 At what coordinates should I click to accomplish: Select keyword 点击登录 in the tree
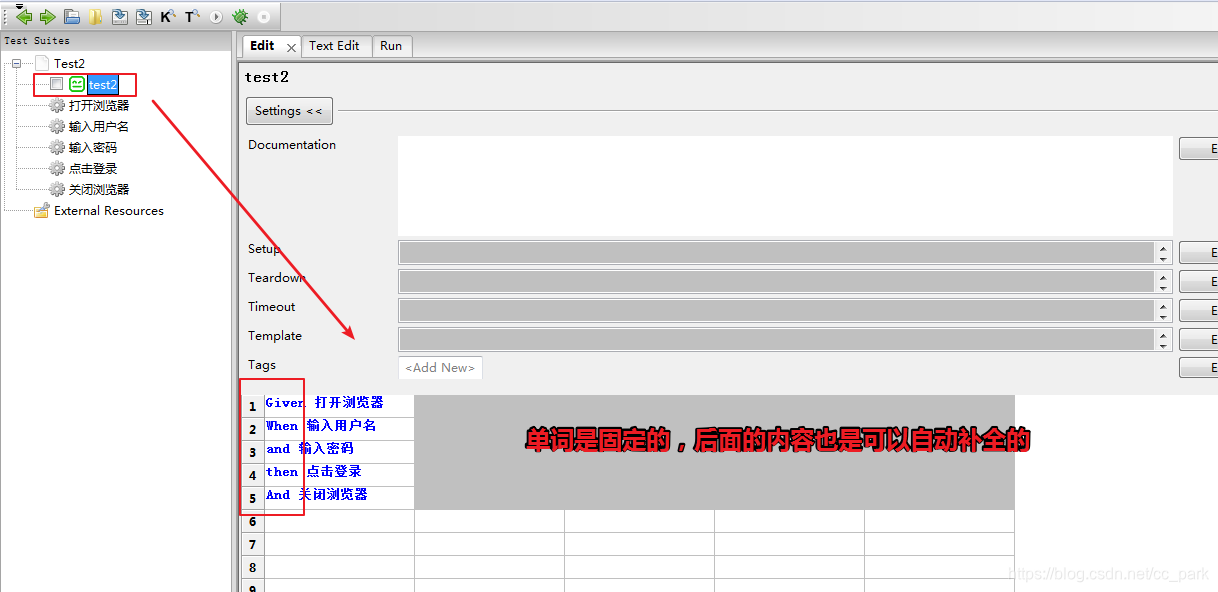tap(93, 168)
